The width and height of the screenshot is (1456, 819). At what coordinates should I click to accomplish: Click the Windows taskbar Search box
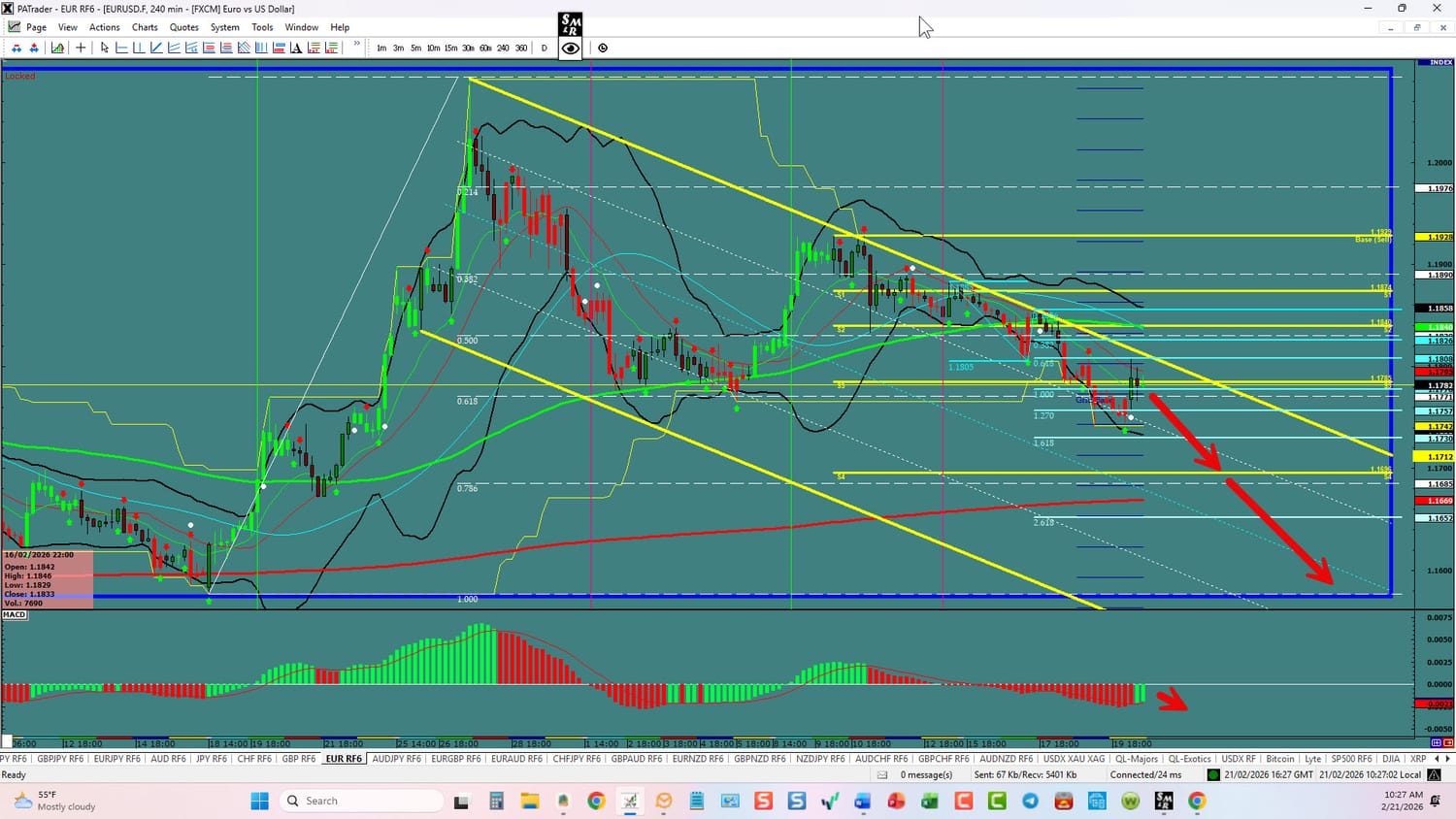(361, 801)
